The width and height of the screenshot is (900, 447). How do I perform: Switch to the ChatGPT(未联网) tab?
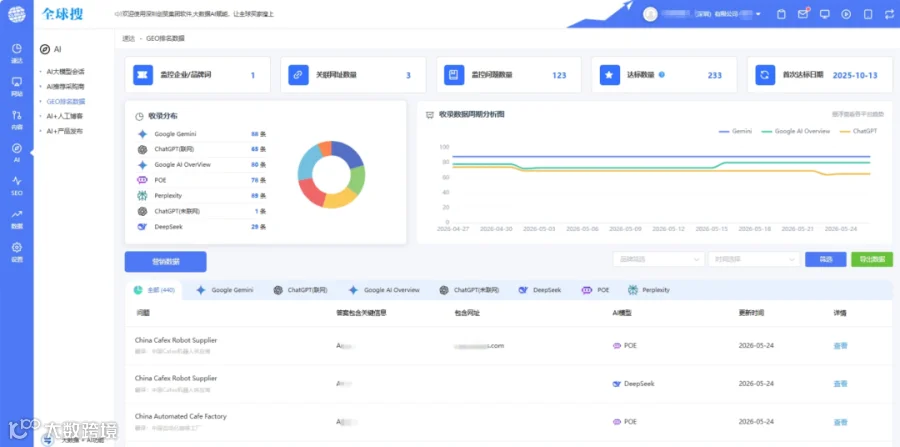[469, 290]
